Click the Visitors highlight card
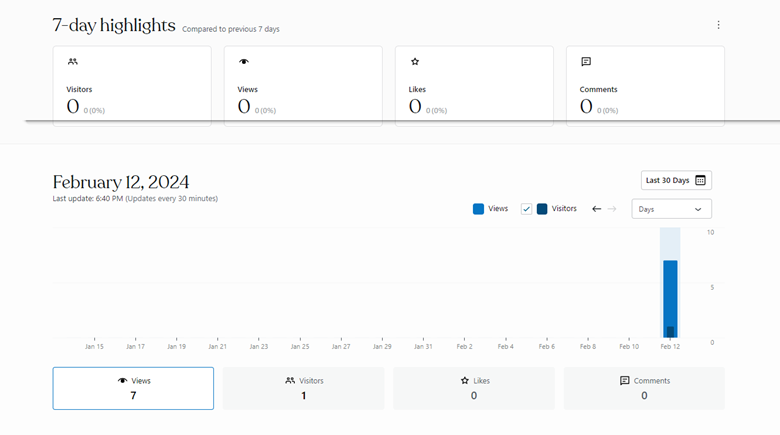The height and width of the screenshot is (435, 780). click(x=132, y=86)
